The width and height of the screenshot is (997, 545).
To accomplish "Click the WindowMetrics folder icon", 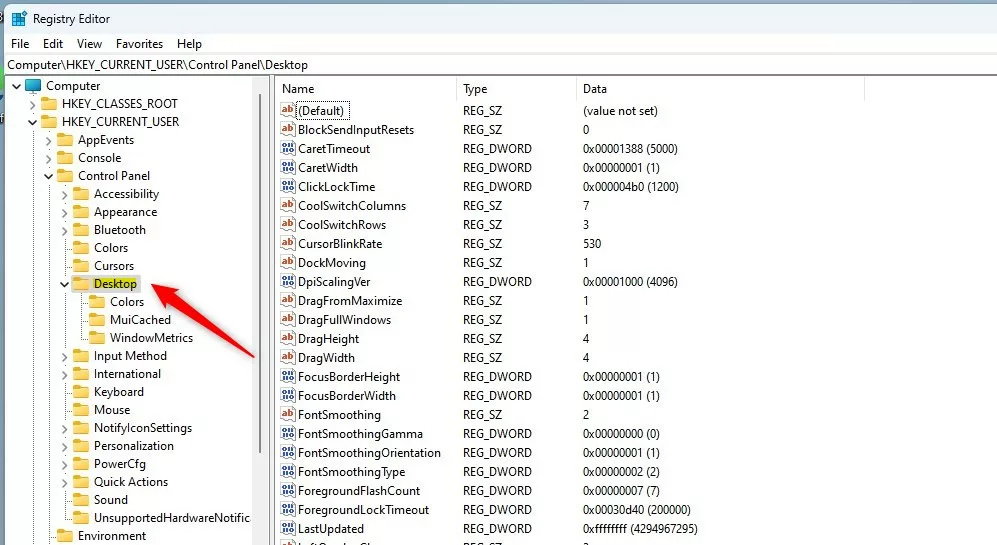I will 97,338.
